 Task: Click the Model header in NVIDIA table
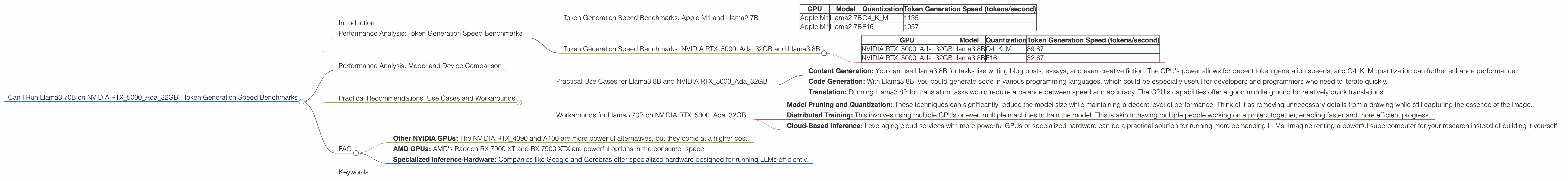point(969,40)
